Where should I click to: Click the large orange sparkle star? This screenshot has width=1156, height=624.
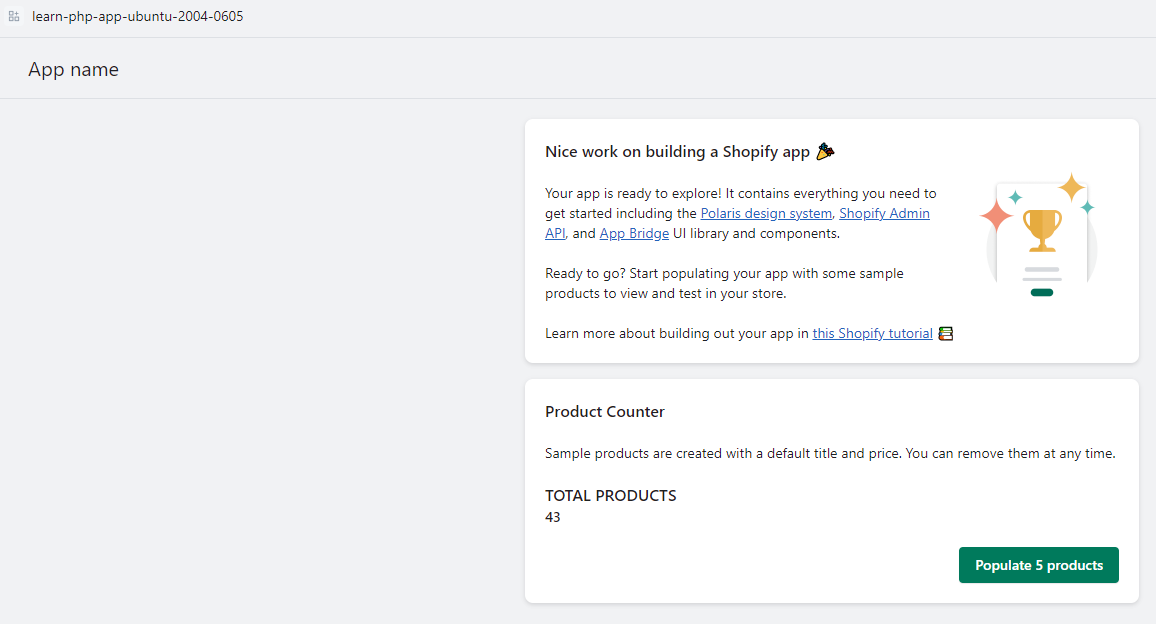(997, 215)
